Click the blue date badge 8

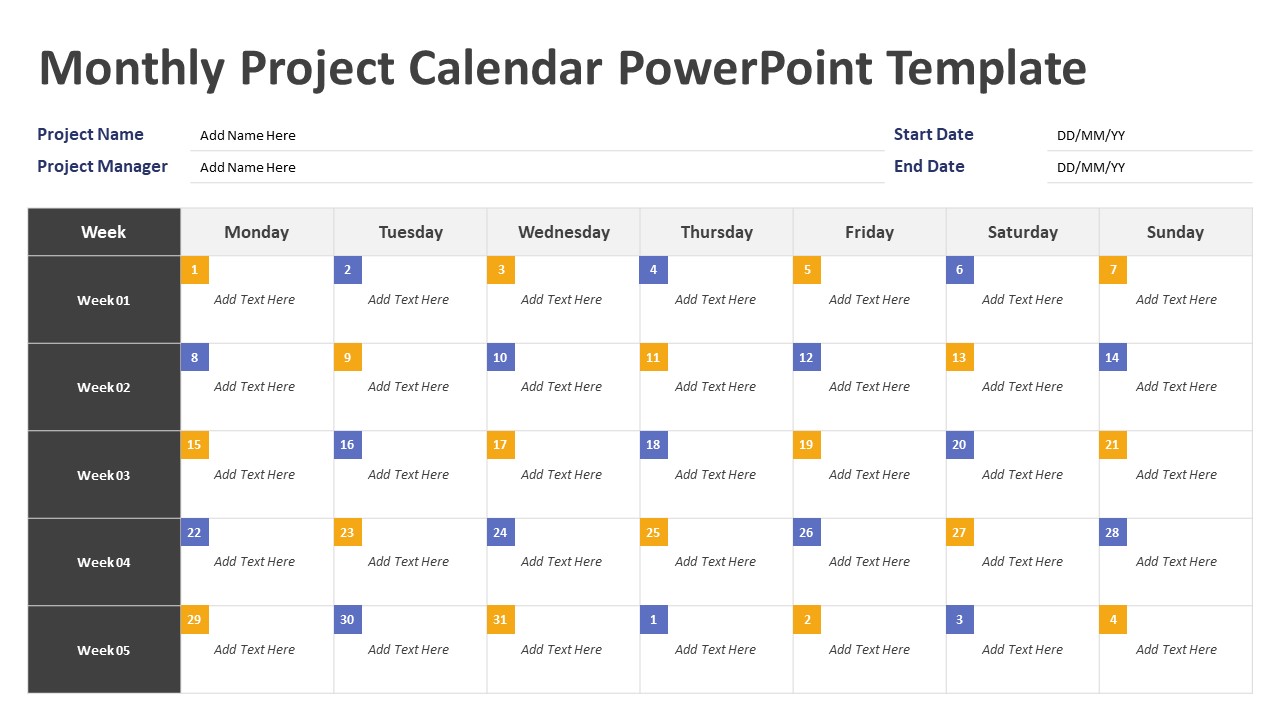[x=194, y=358]
